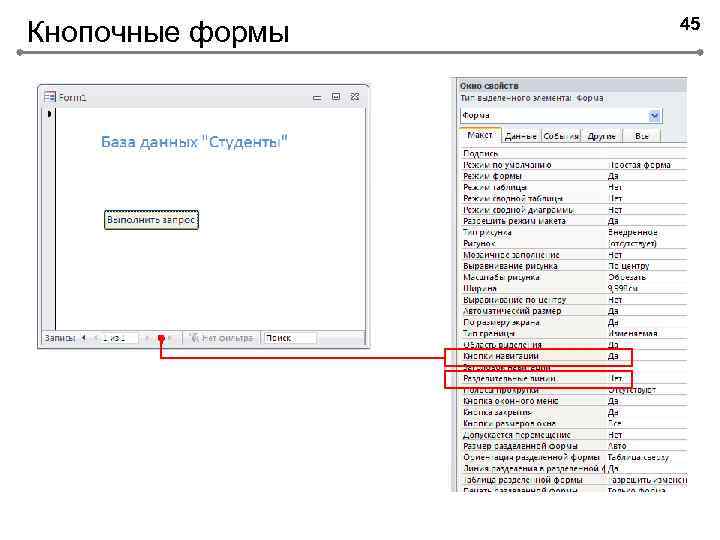Switch to the 'Макет' tab
720x540 pixels.
(x=480, y=135)
